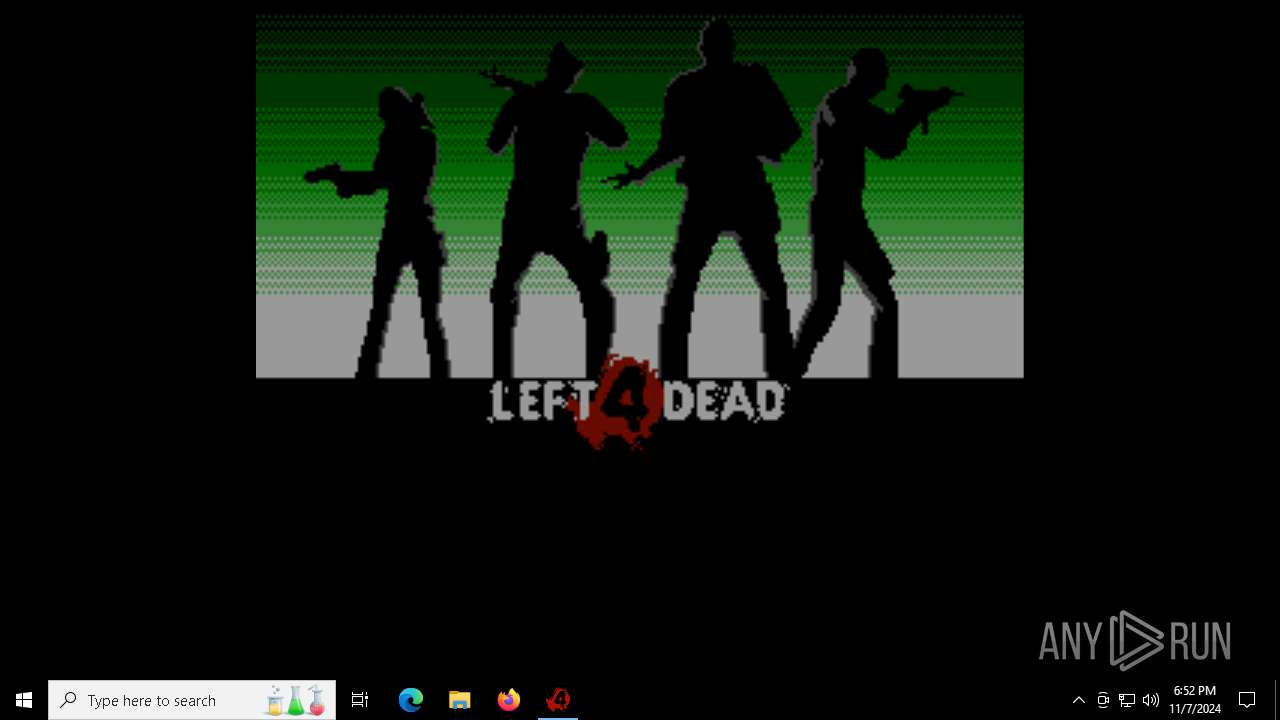Click the search magnifier icon in the taskbar
This screenshot has width=1280, height=720.
(68, 700)
